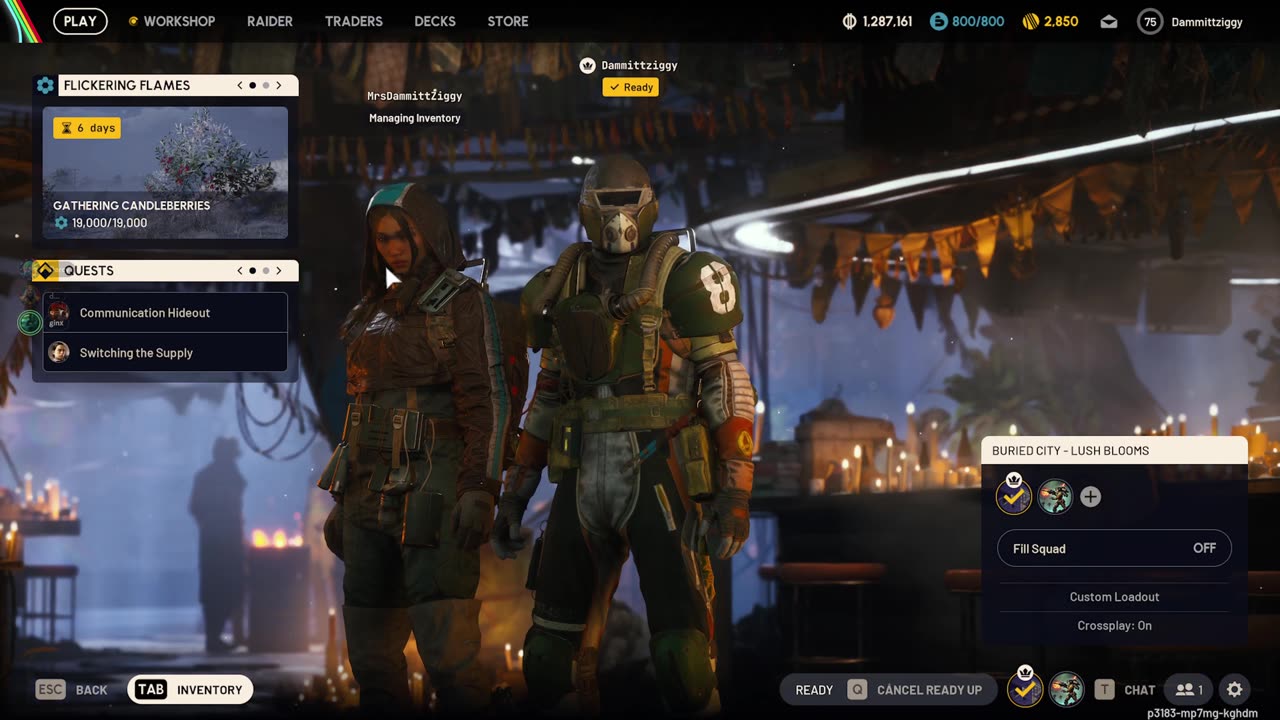
Task: Select the MrsDammittziggy player name
Action: (x=414, y=96)
